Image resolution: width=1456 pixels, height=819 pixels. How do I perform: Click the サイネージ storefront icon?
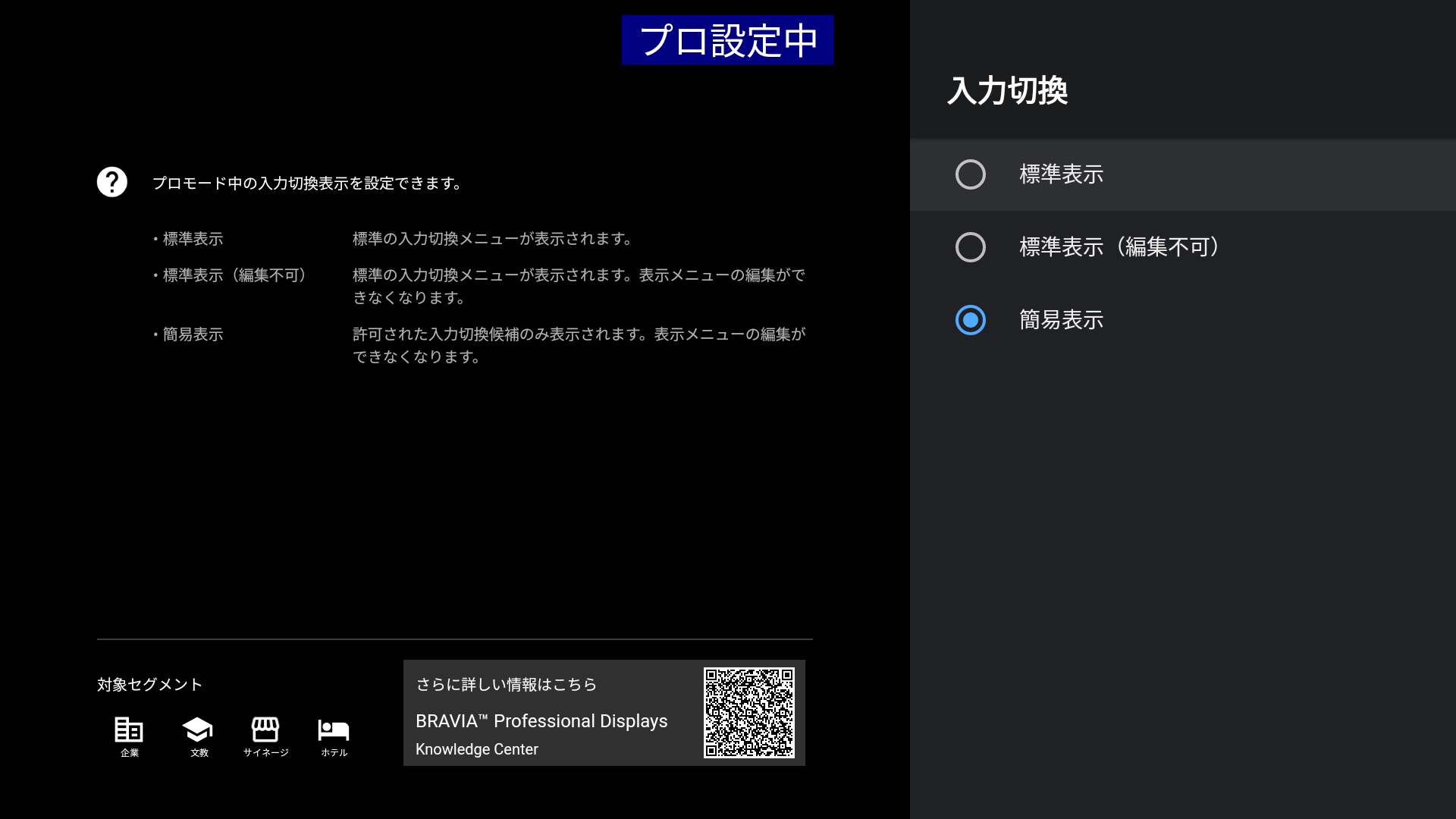pyautogui.click(x=265, y=730)
